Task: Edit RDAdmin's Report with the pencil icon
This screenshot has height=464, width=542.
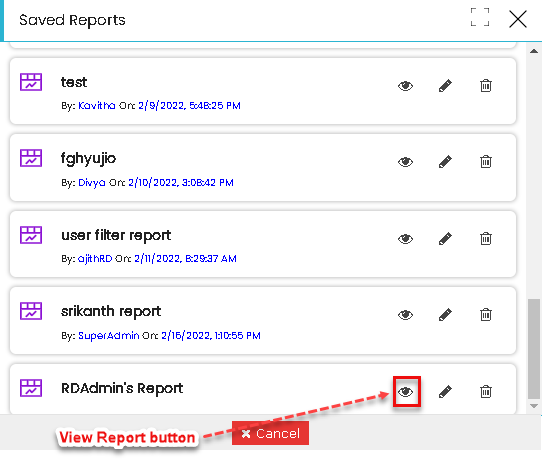Action: click(445, 392)
